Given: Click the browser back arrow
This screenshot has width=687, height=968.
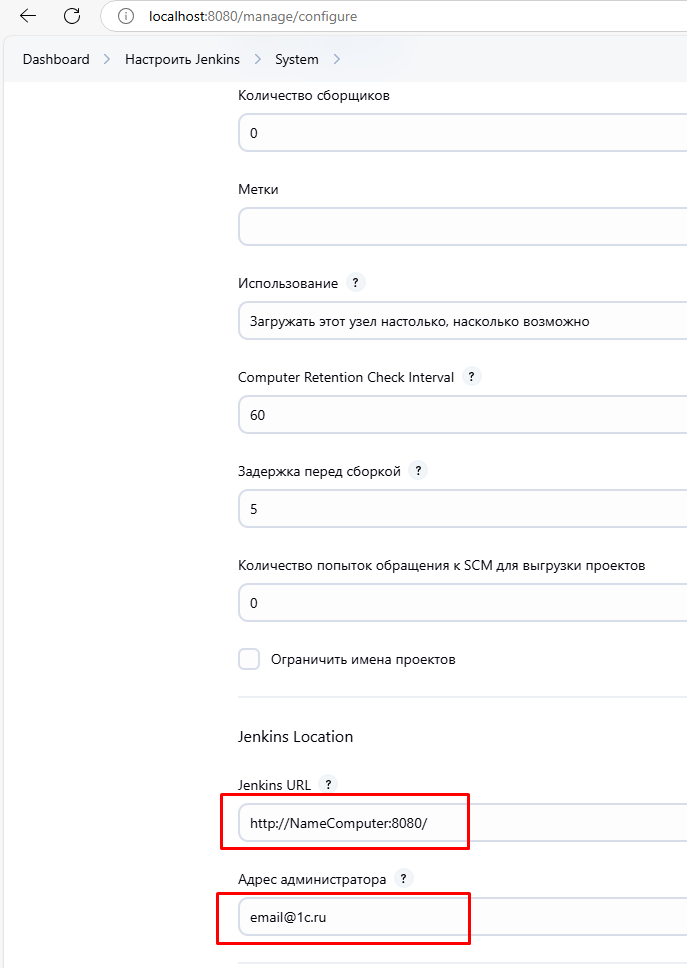Looking at the screenshot, I should (28, 16).
